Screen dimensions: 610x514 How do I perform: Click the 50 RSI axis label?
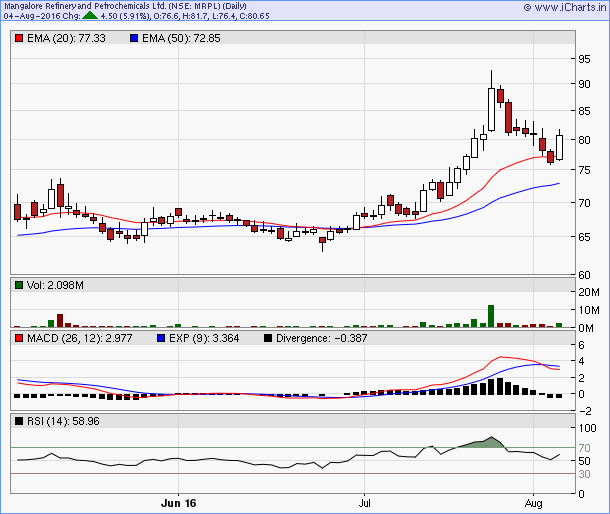584,461
